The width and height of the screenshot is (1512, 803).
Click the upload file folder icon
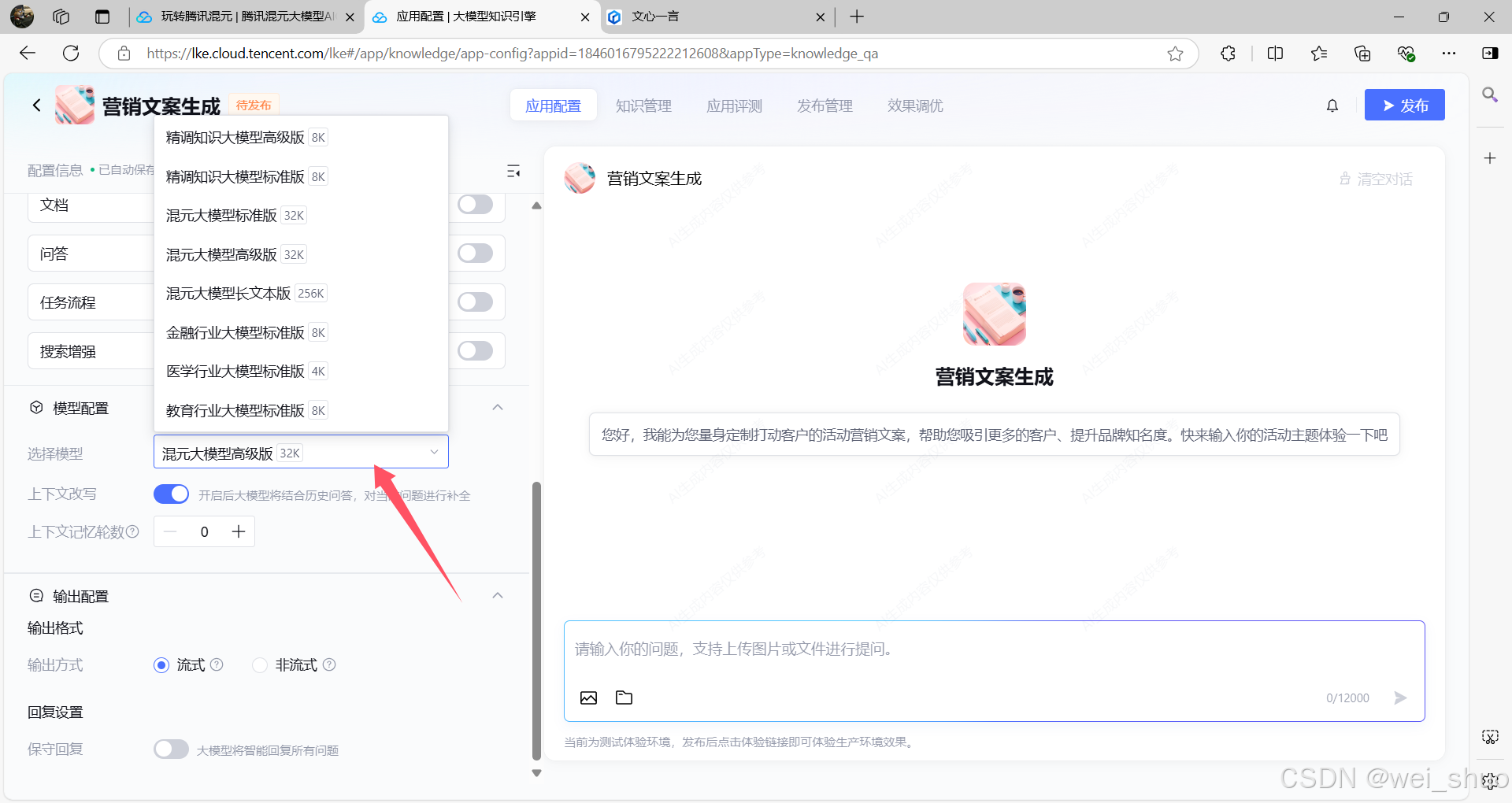624,698
